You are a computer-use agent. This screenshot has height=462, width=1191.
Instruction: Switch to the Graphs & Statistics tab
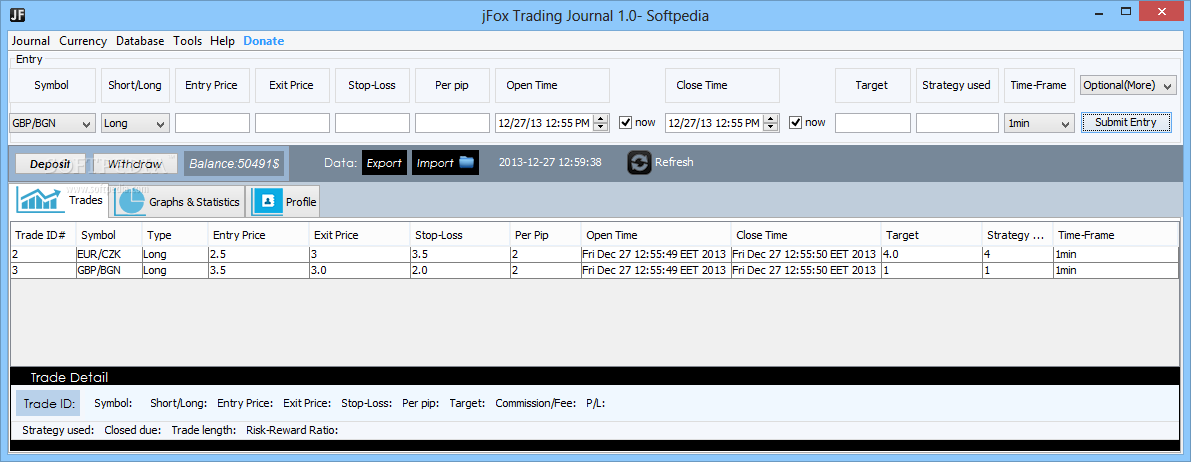(179, 201)
